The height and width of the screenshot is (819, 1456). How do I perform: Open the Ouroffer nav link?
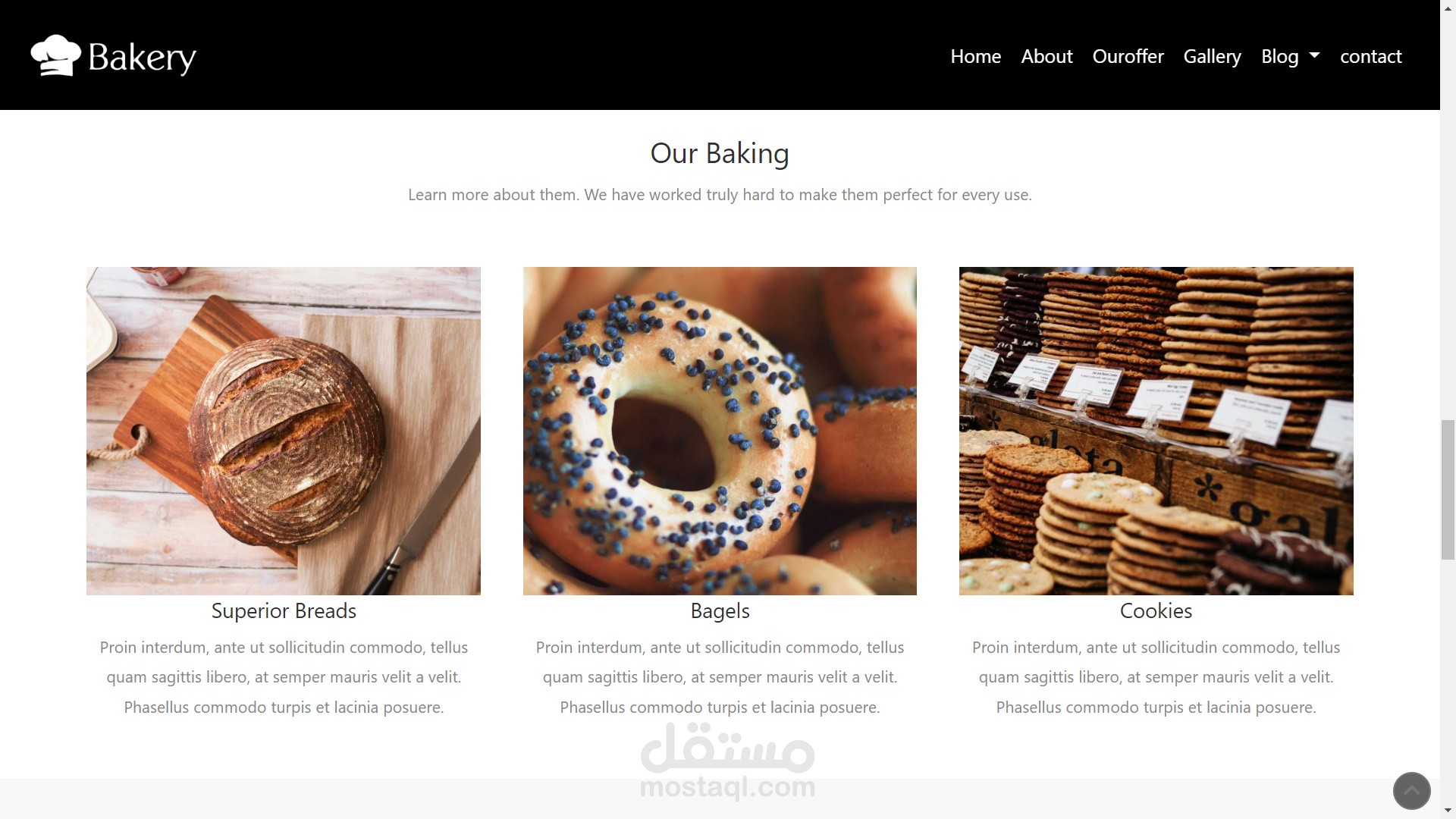point(1128,56)
